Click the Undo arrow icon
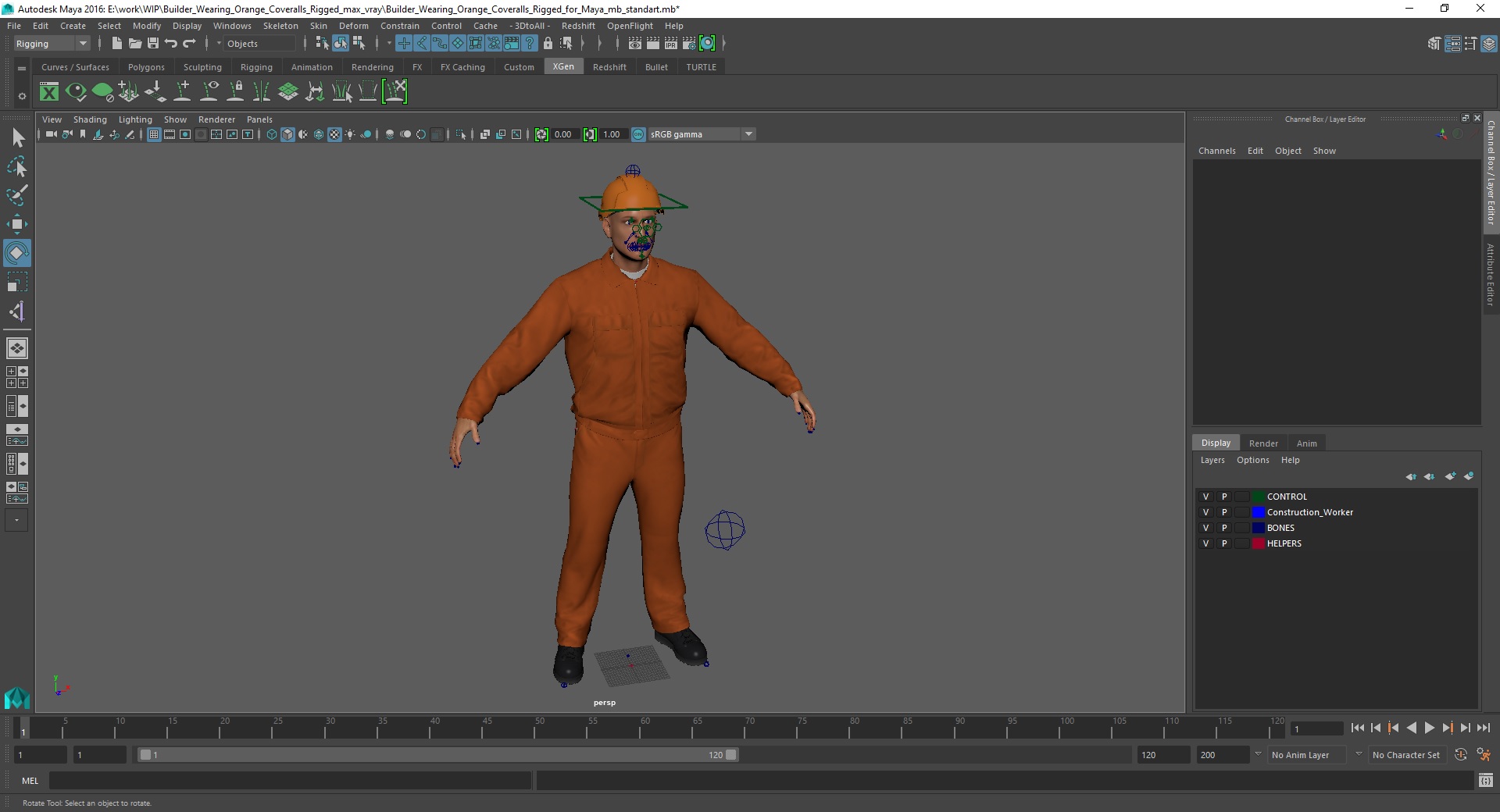The width and height of the screenshot is (1500, 812). pyautogui.click(x=171, y=44)
